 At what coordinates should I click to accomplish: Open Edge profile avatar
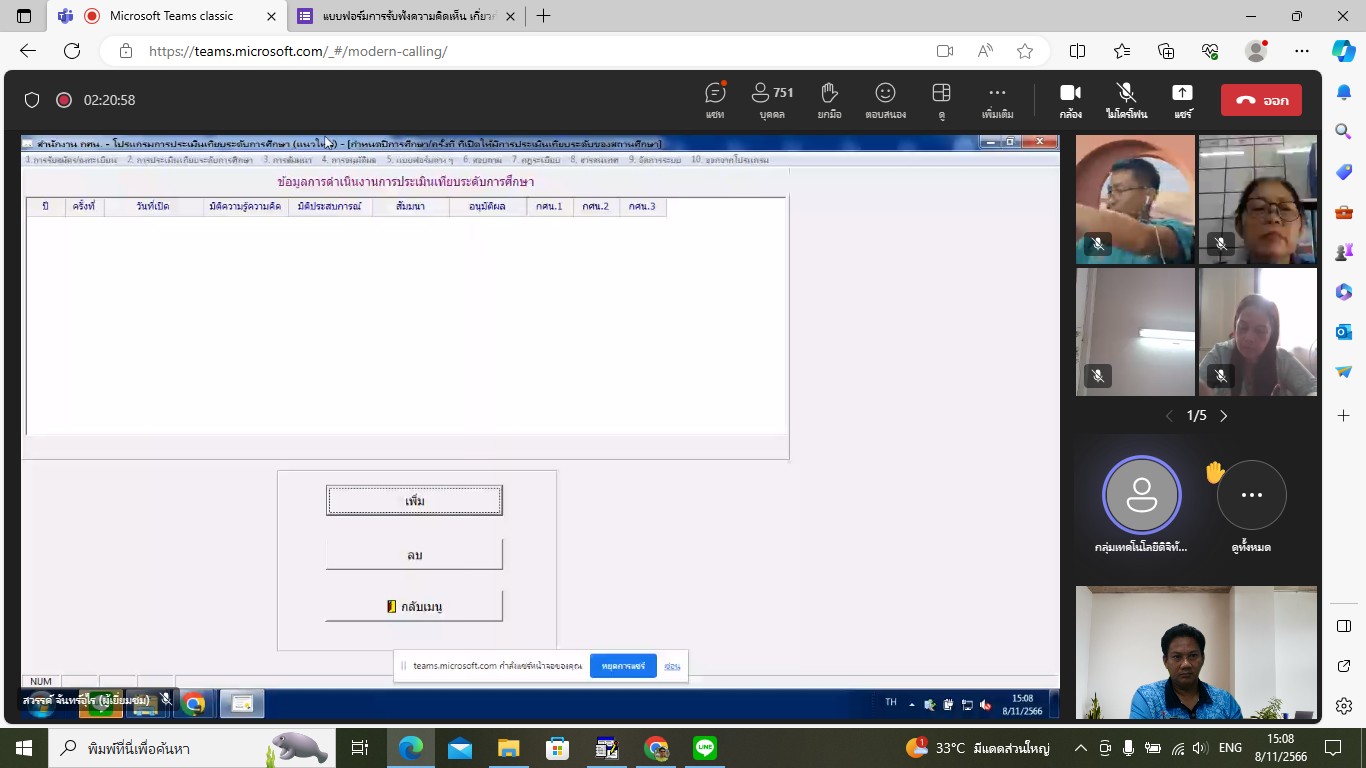click(x=1256, y=51)
